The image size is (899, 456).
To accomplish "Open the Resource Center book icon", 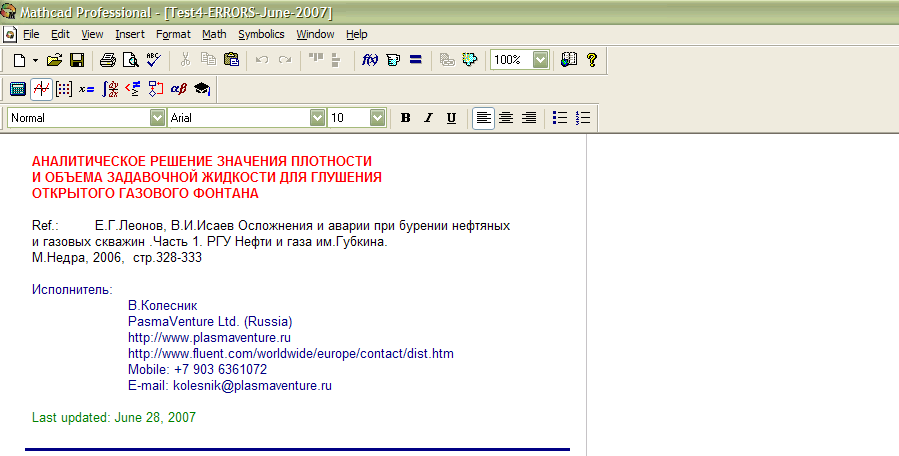I will 569,60.
